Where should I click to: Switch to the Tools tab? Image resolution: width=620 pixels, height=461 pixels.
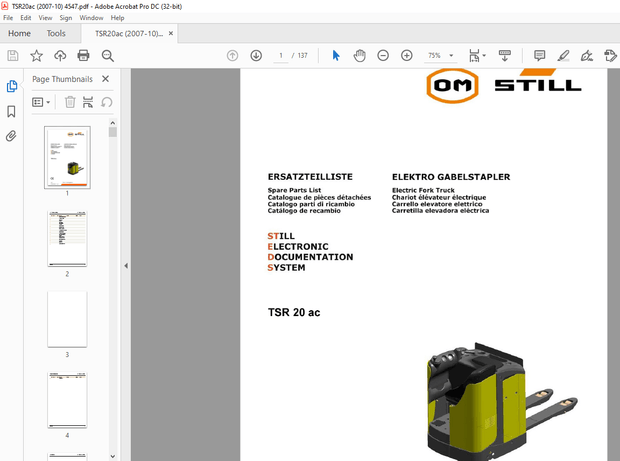pyautogui.click(x=56, y=34)
